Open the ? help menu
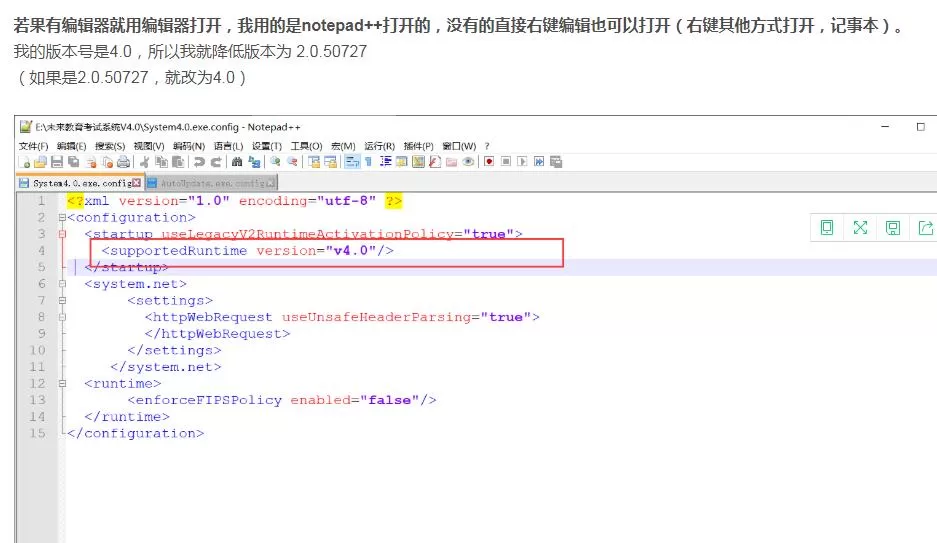The image size is (937, 543). point(487,146)
